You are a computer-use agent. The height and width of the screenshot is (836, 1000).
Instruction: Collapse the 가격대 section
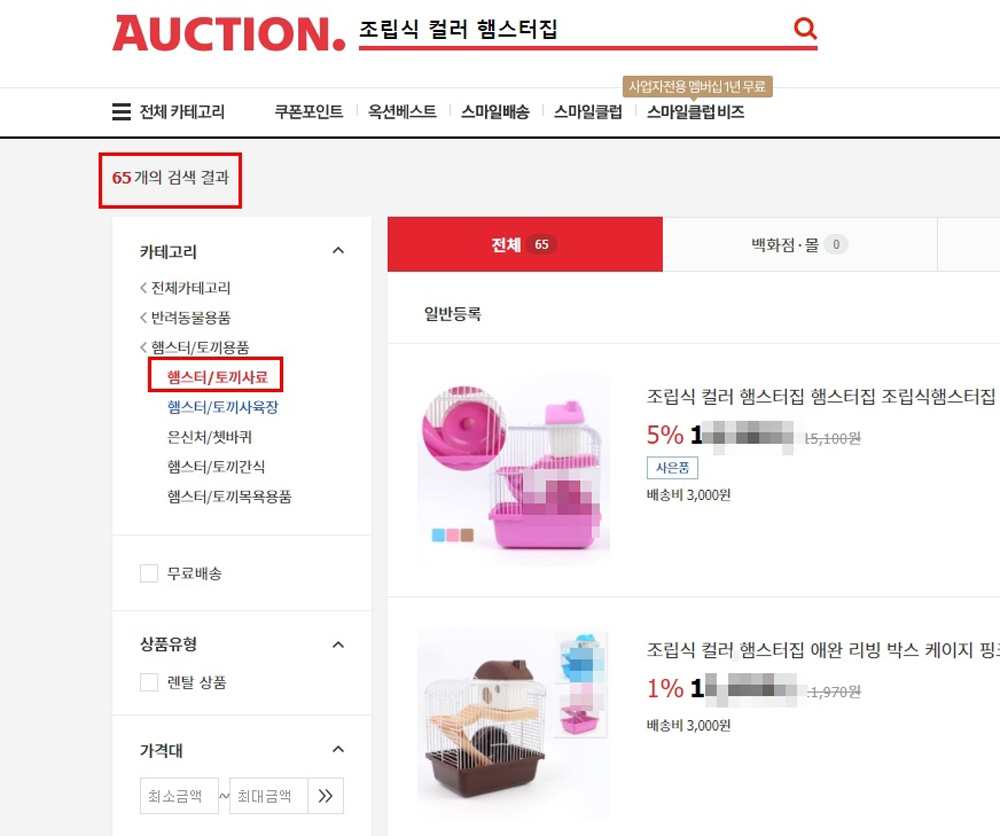point(338,749)
